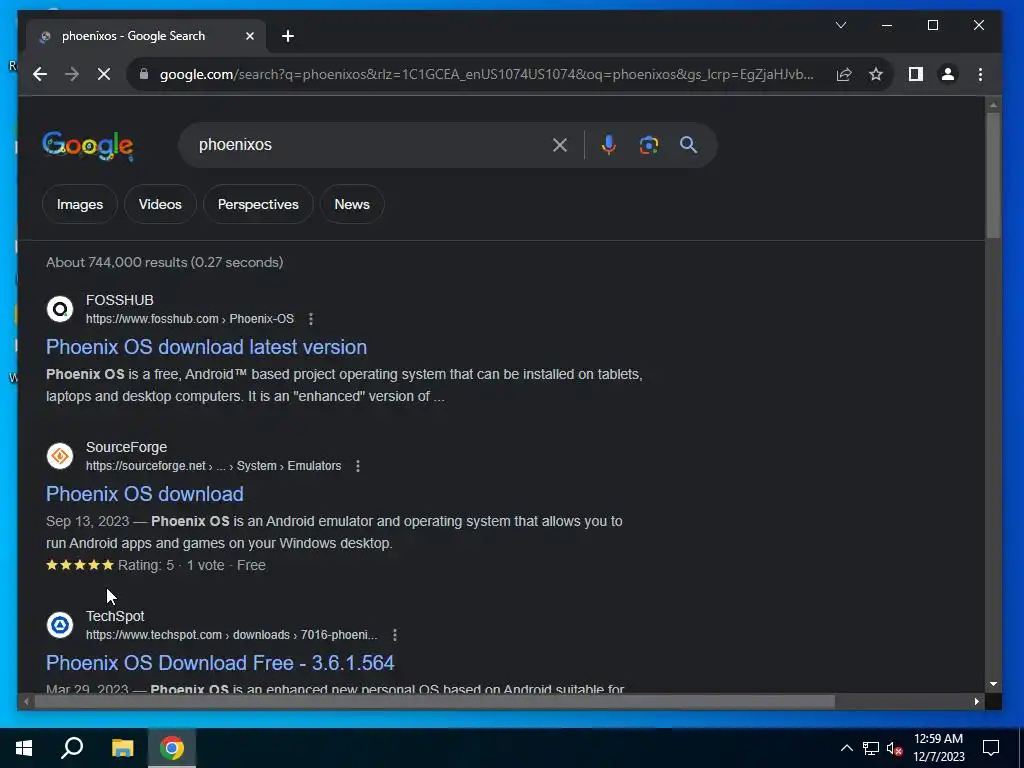Image resolution: width=1024 pixels, height=768 pixels.
Task: Click the 'Rating: 5 · 1 vote · Free' text
Action: (191, 566)
